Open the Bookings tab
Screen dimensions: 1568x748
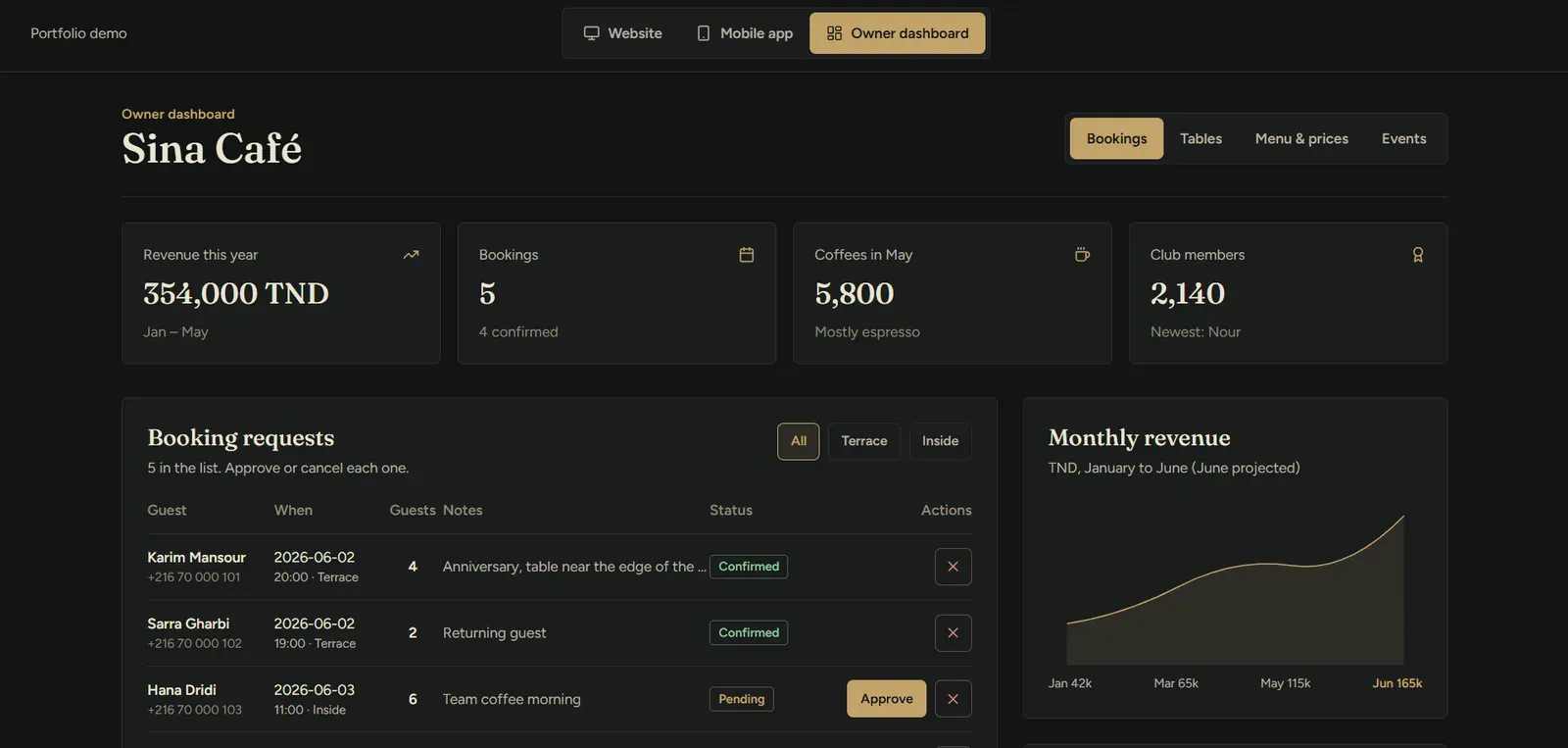1116,138
